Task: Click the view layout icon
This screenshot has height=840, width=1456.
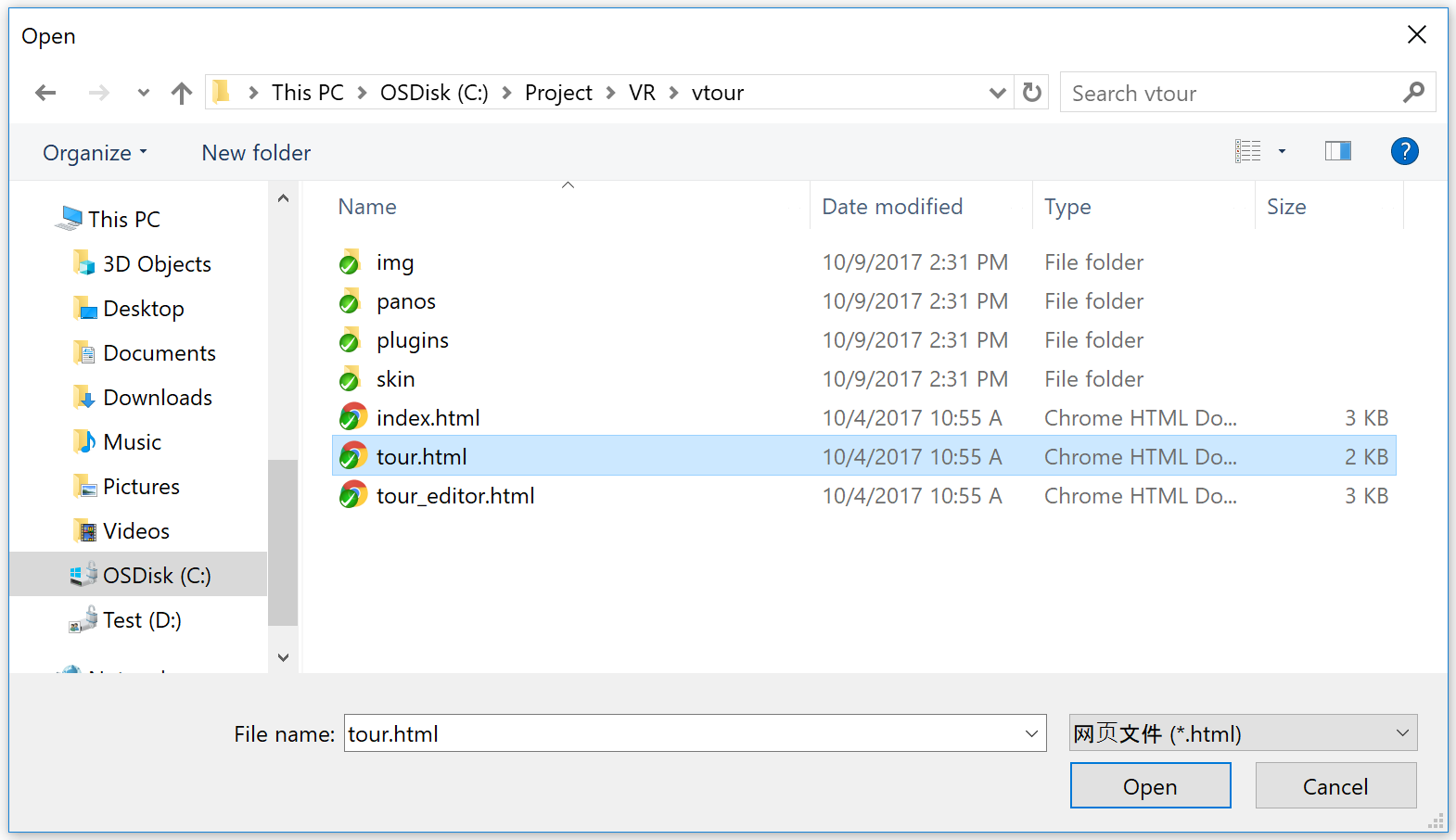Action: pos(1247,151)
